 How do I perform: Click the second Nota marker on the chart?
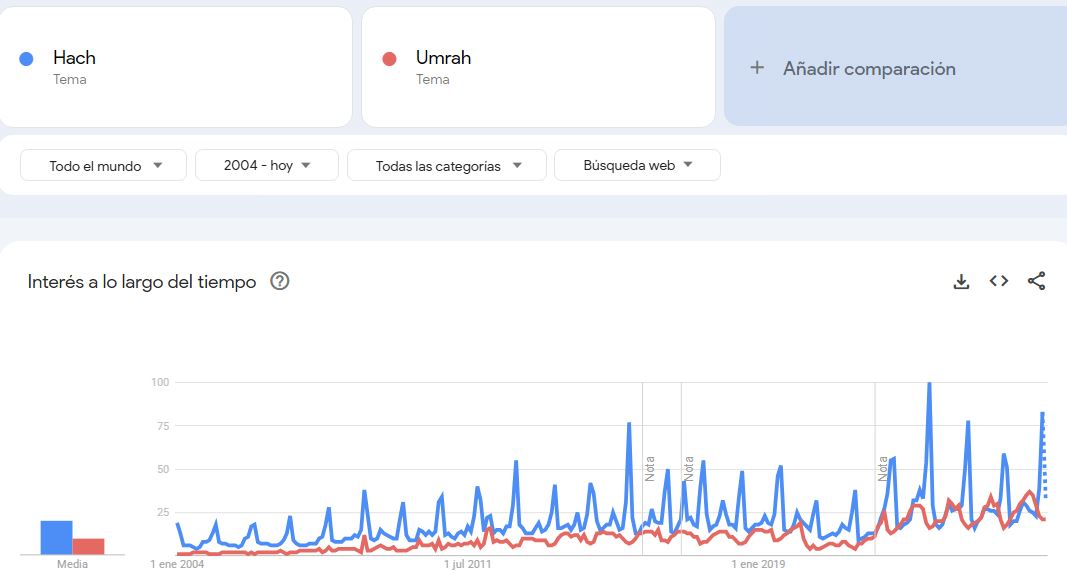point(689,469)
